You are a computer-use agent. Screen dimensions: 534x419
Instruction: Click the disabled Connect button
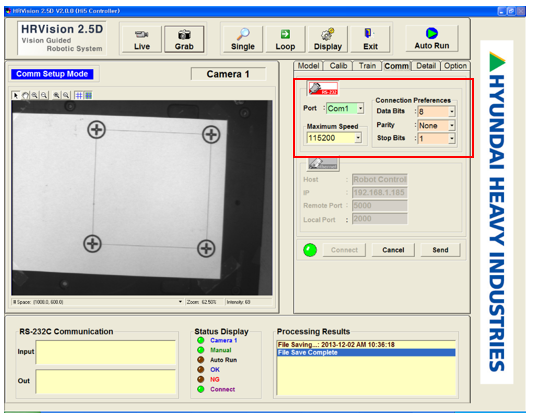344,250
